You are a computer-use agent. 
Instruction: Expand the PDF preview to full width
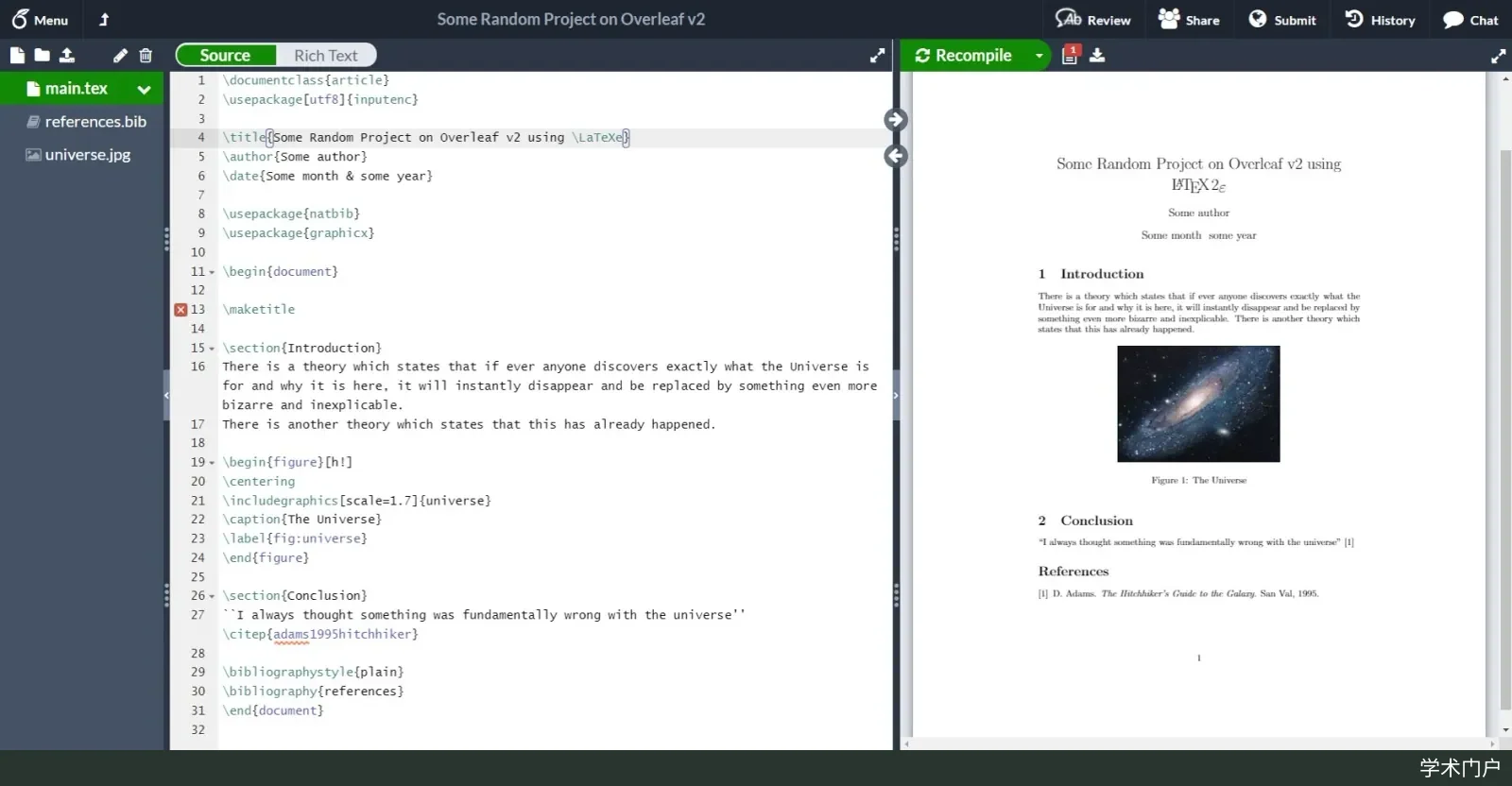pyautogui.click(x=1498, y=56)
